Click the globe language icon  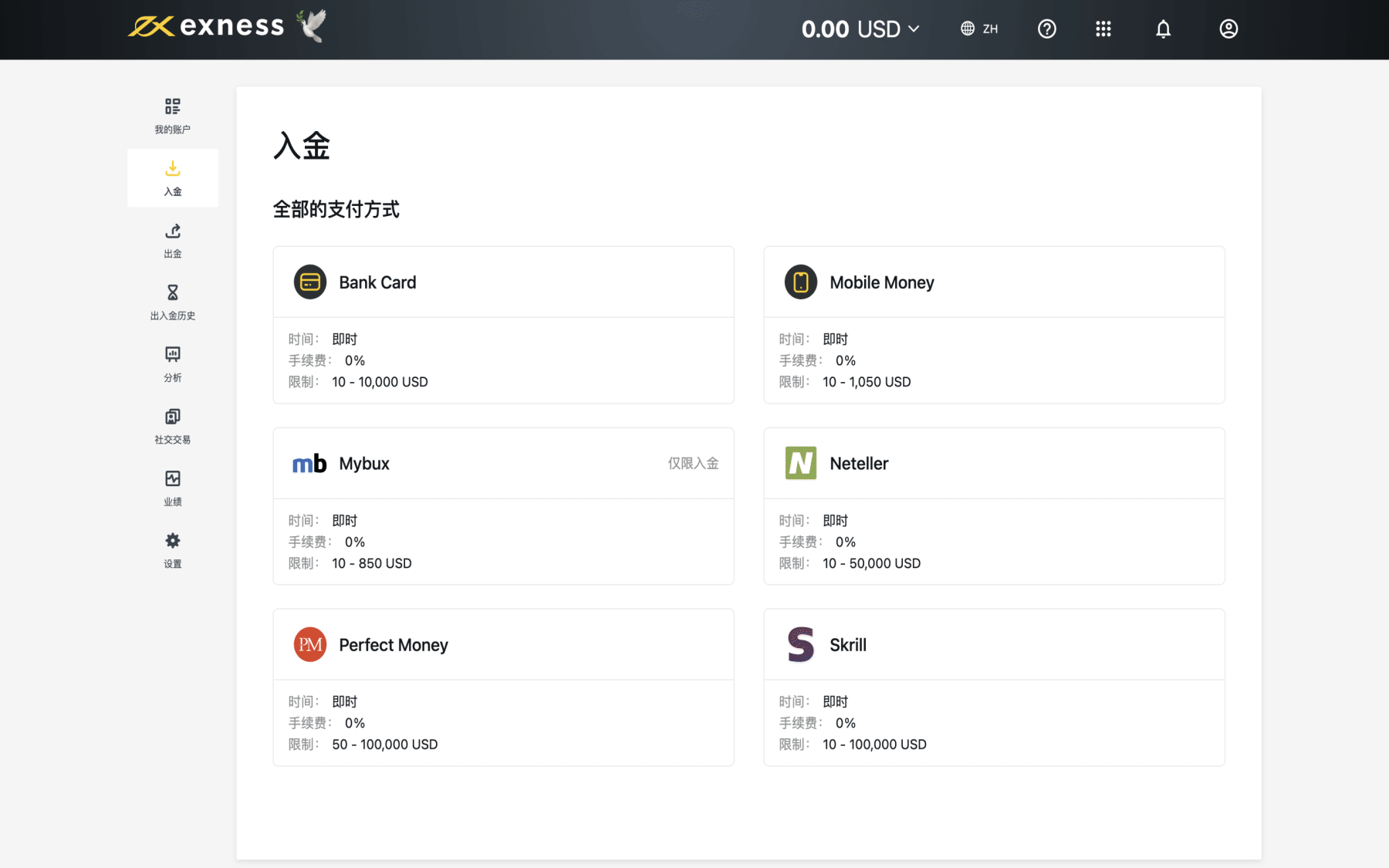pos(968,29)
